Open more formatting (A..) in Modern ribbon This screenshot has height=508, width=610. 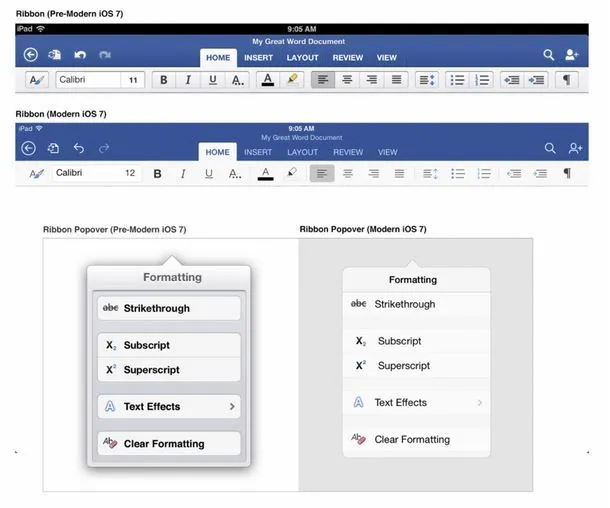pos(235,173)
